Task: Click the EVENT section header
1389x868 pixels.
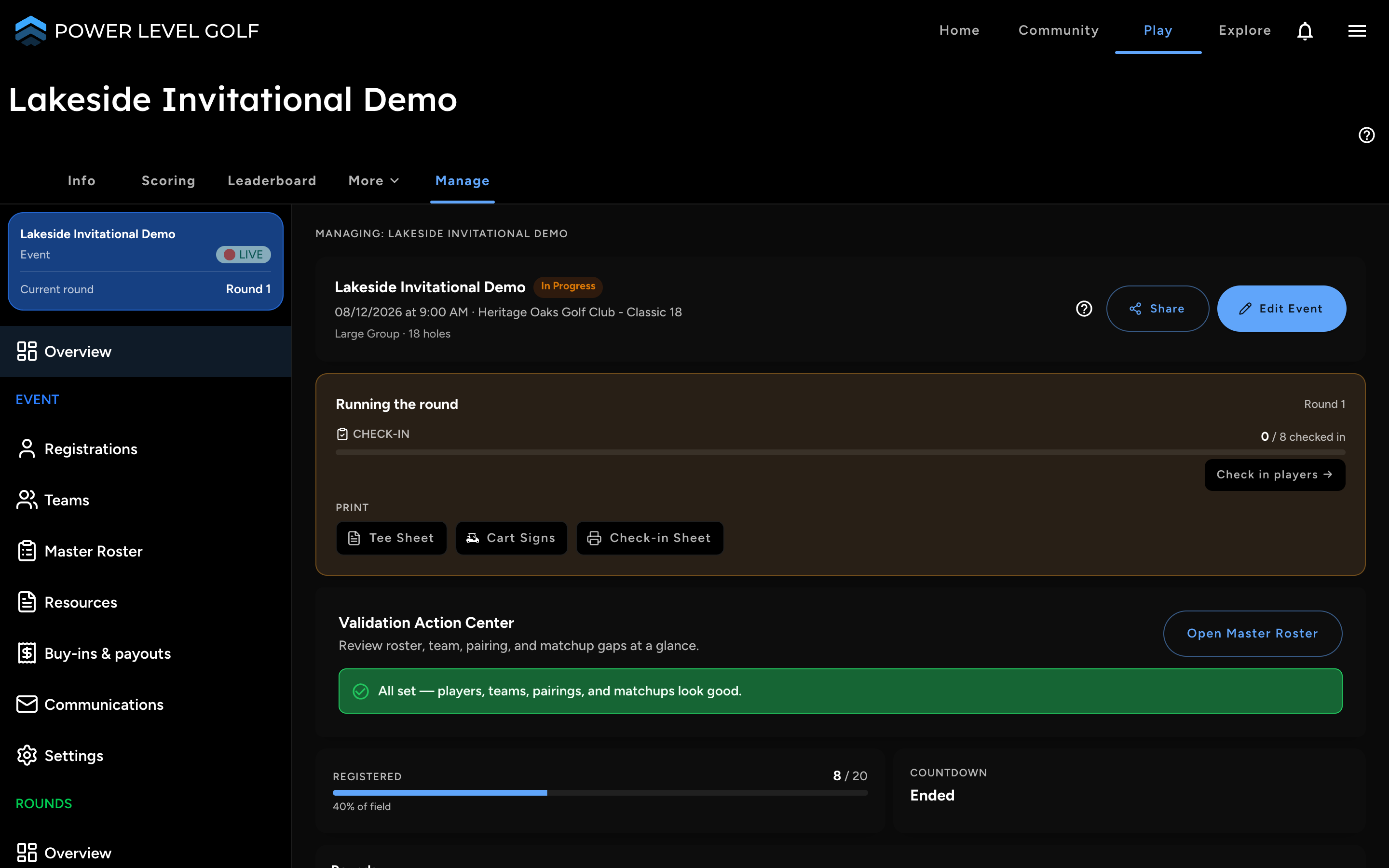Action: click(x=37, y=400)
